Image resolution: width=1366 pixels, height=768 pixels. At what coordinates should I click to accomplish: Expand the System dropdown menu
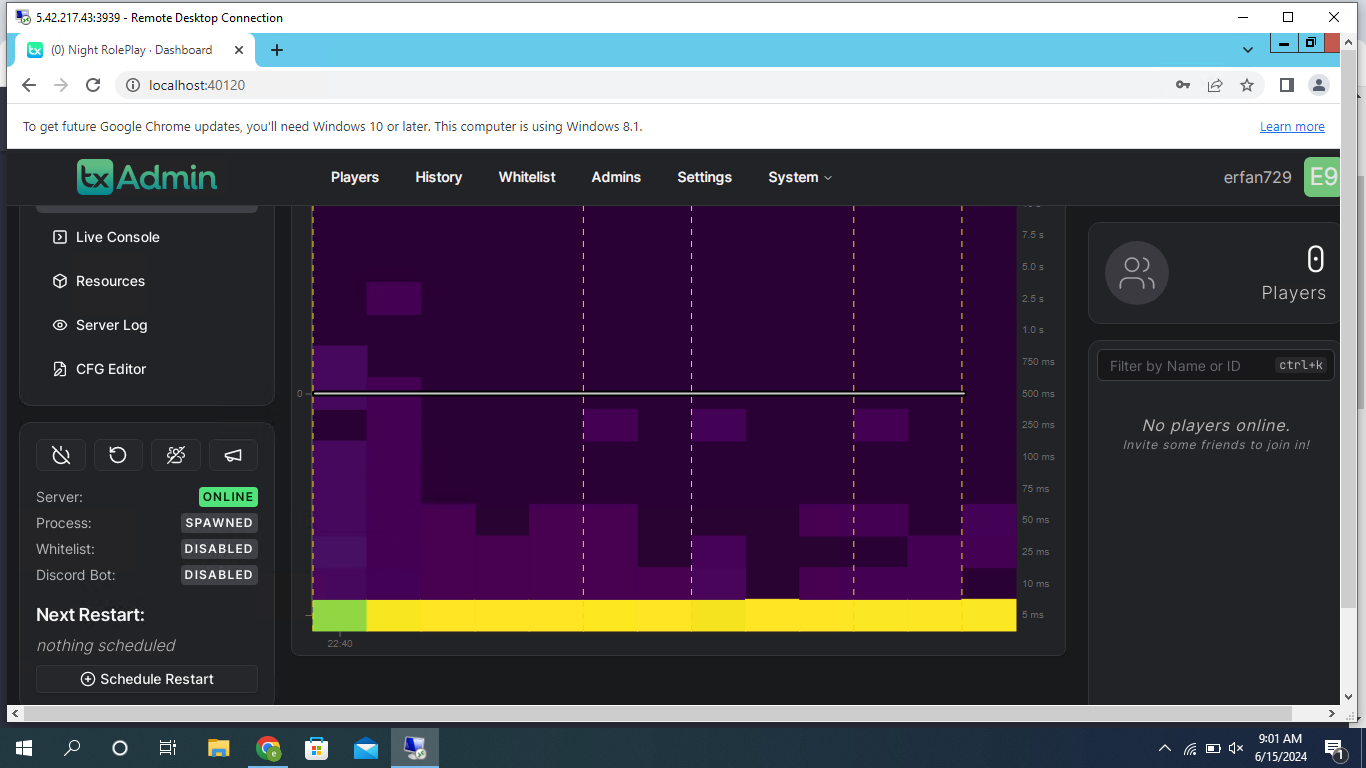point(799,177)
